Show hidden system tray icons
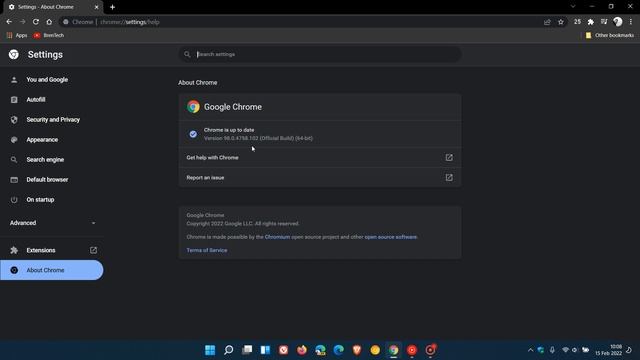 pyautogui.click(x=530, y=350)
